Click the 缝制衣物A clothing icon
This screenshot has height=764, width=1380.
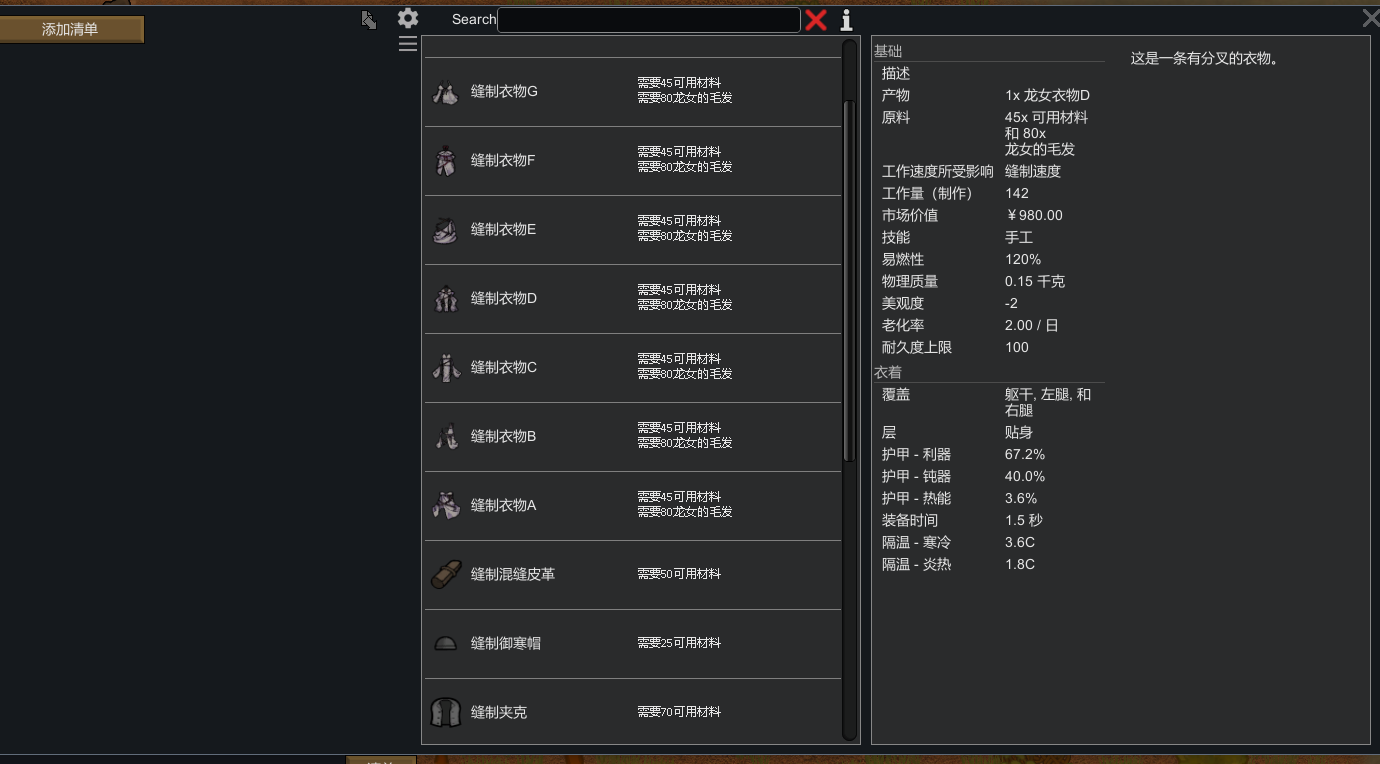[x=446, y=506]
